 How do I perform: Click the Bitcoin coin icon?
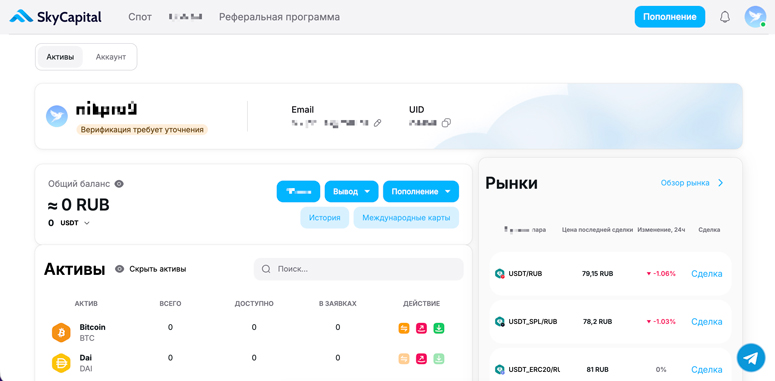pos(61,332)
